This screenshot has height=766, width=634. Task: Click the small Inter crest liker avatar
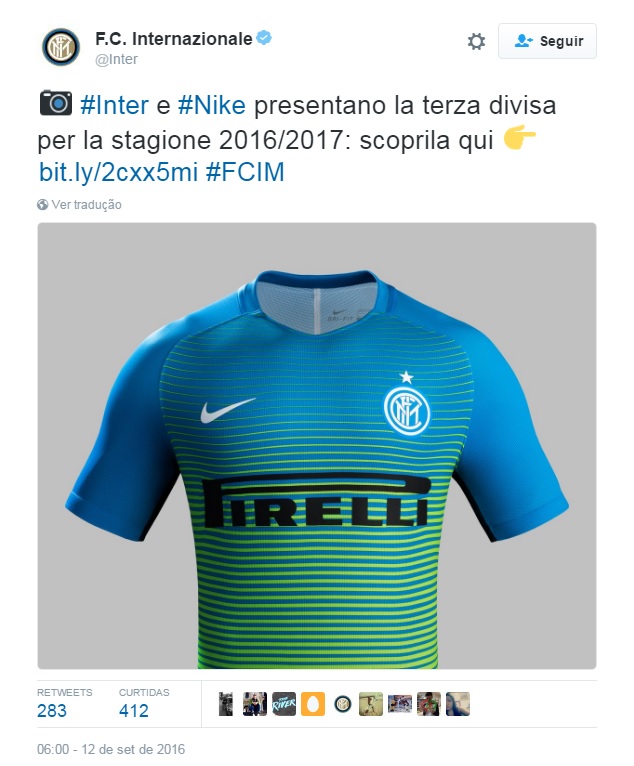coord(342,704)
